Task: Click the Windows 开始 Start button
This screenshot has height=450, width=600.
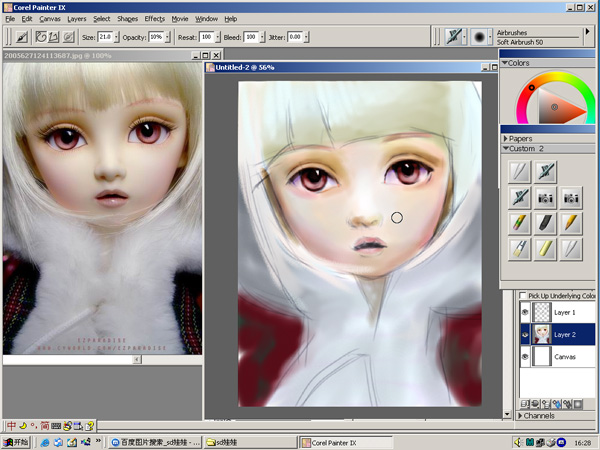Action: click(16, 442)
